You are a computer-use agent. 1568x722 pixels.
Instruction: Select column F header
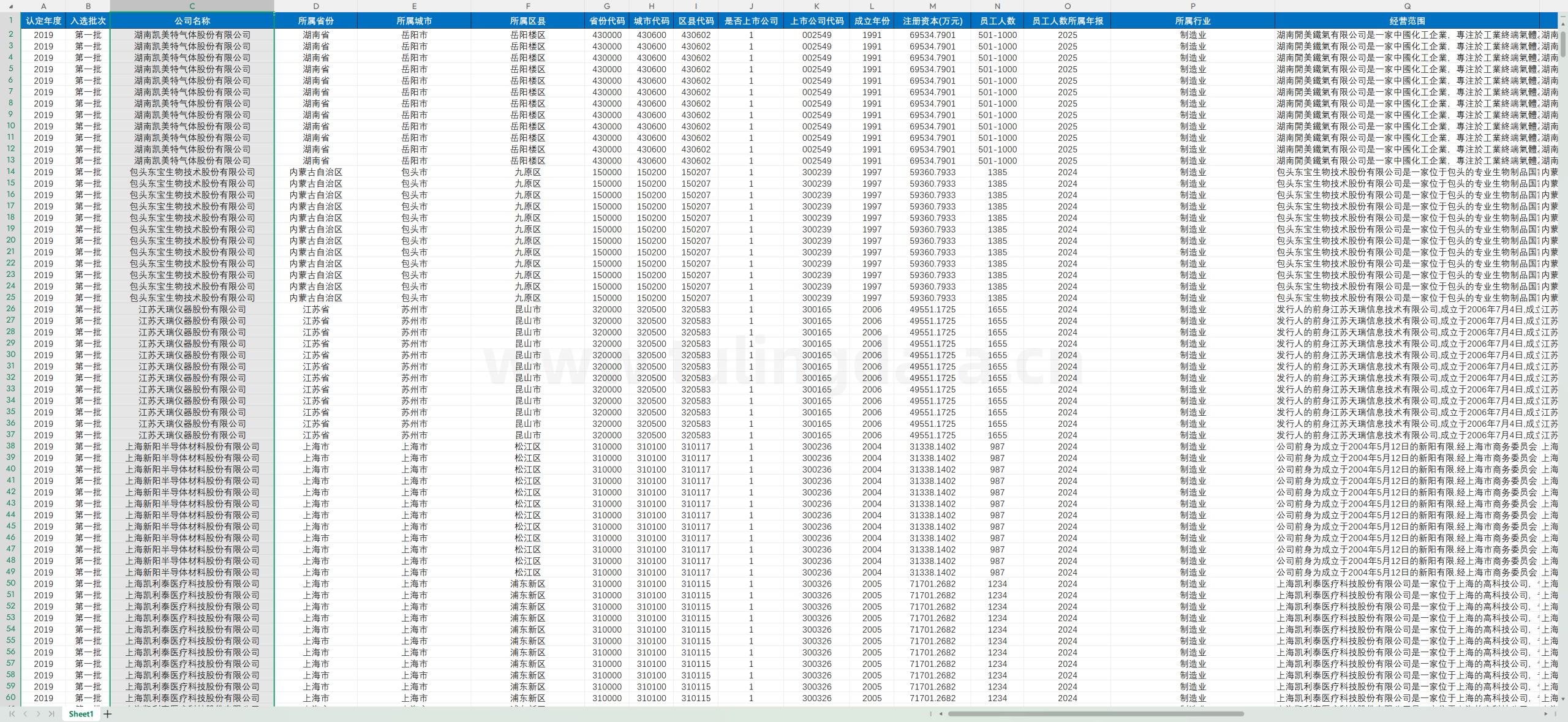click(x=528, y=6)
